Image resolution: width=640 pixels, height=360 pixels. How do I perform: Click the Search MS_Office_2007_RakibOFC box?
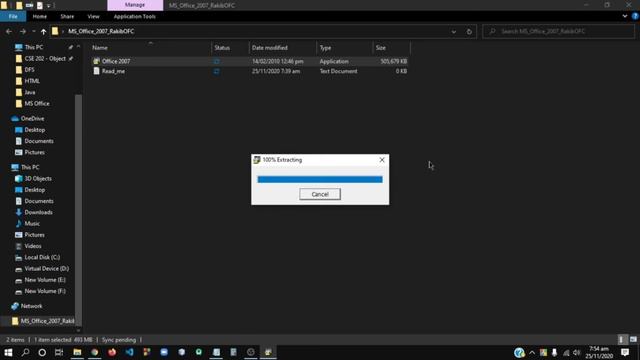click(558, 31)
